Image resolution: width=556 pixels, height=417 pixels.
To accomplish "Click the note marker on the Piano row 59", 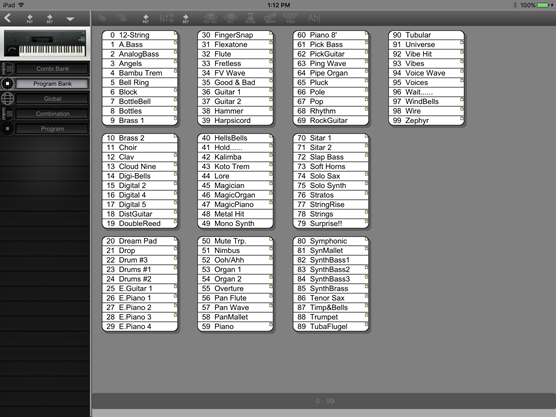I will click(271, 324).
